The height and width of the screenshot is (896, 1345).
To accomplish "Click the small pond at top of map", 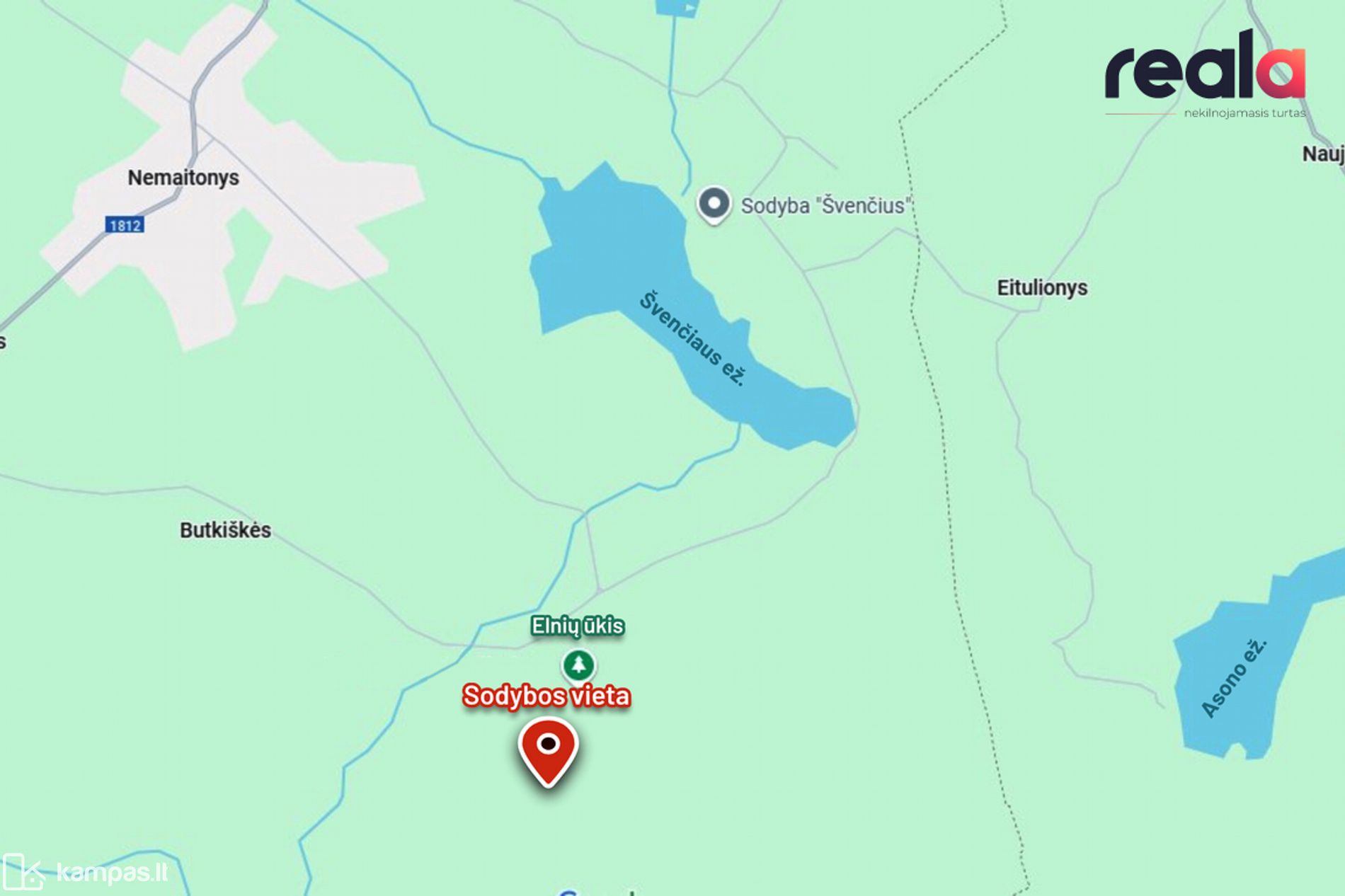I will click(676, 8).
